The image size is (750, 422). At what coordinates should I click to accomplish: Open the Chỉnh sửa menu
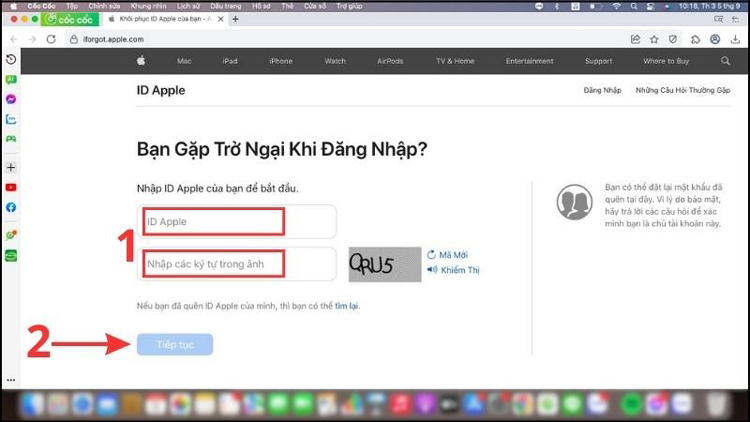coord(104,6)
